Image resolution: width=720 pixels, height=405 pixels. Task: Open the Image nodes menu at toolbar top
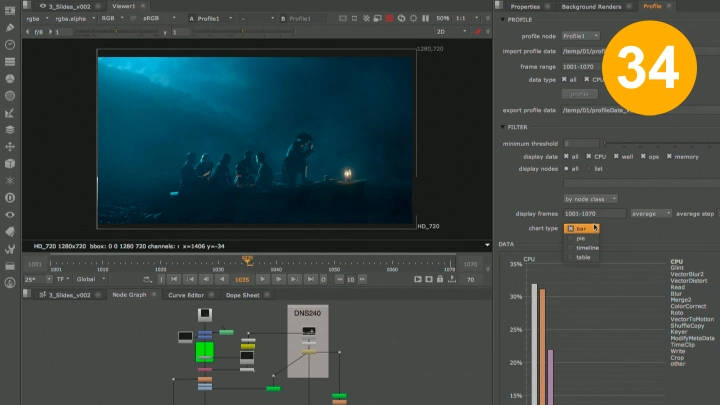(10, 11)
